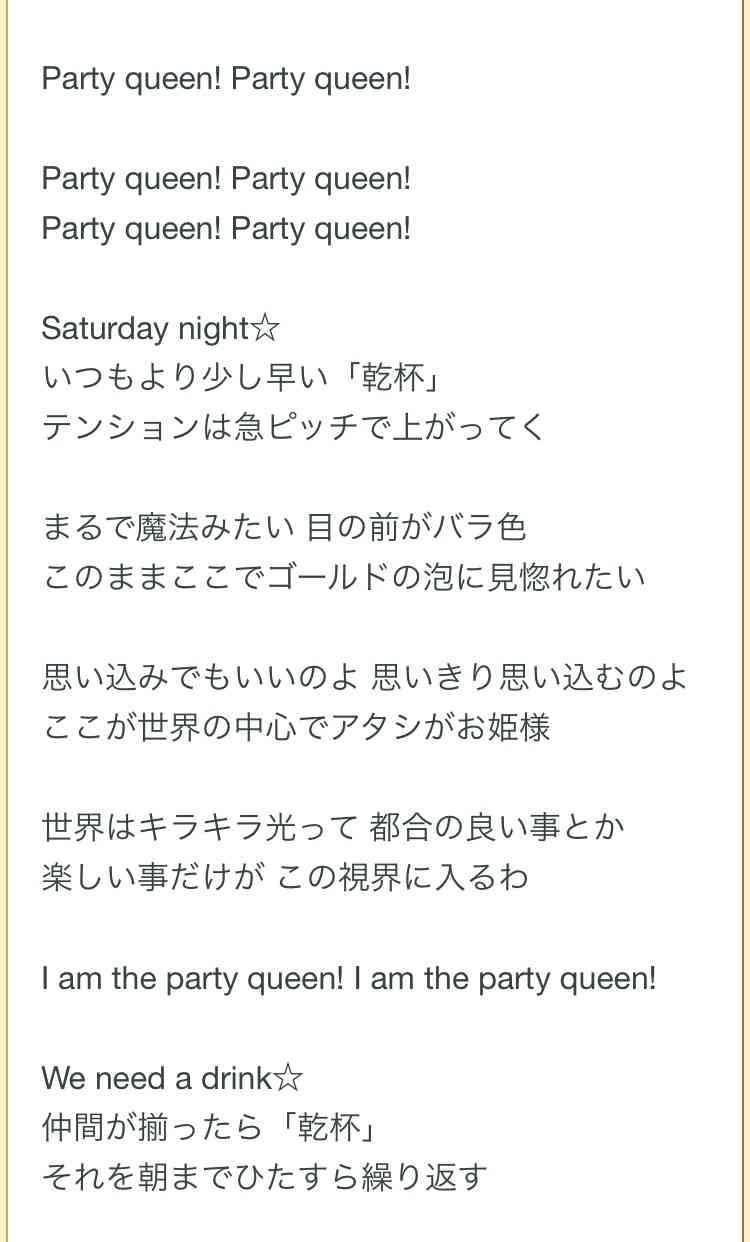Click the star symbol after 'Saturday night'
This screenshot has height=1242, width=750.
tap(265, 328)
